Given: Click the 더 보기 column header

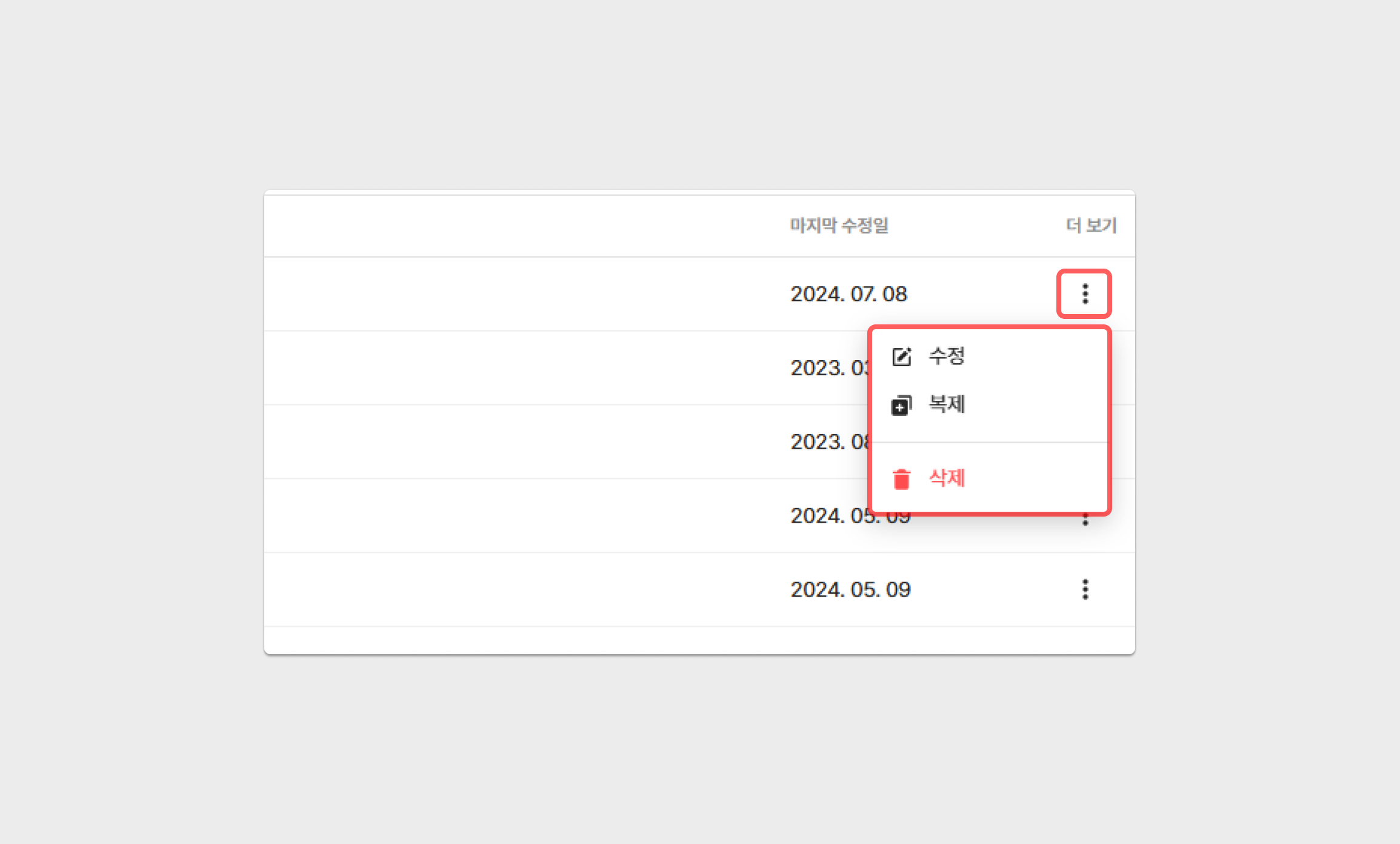Looking at the screenshot, I should pos(1091,226).
